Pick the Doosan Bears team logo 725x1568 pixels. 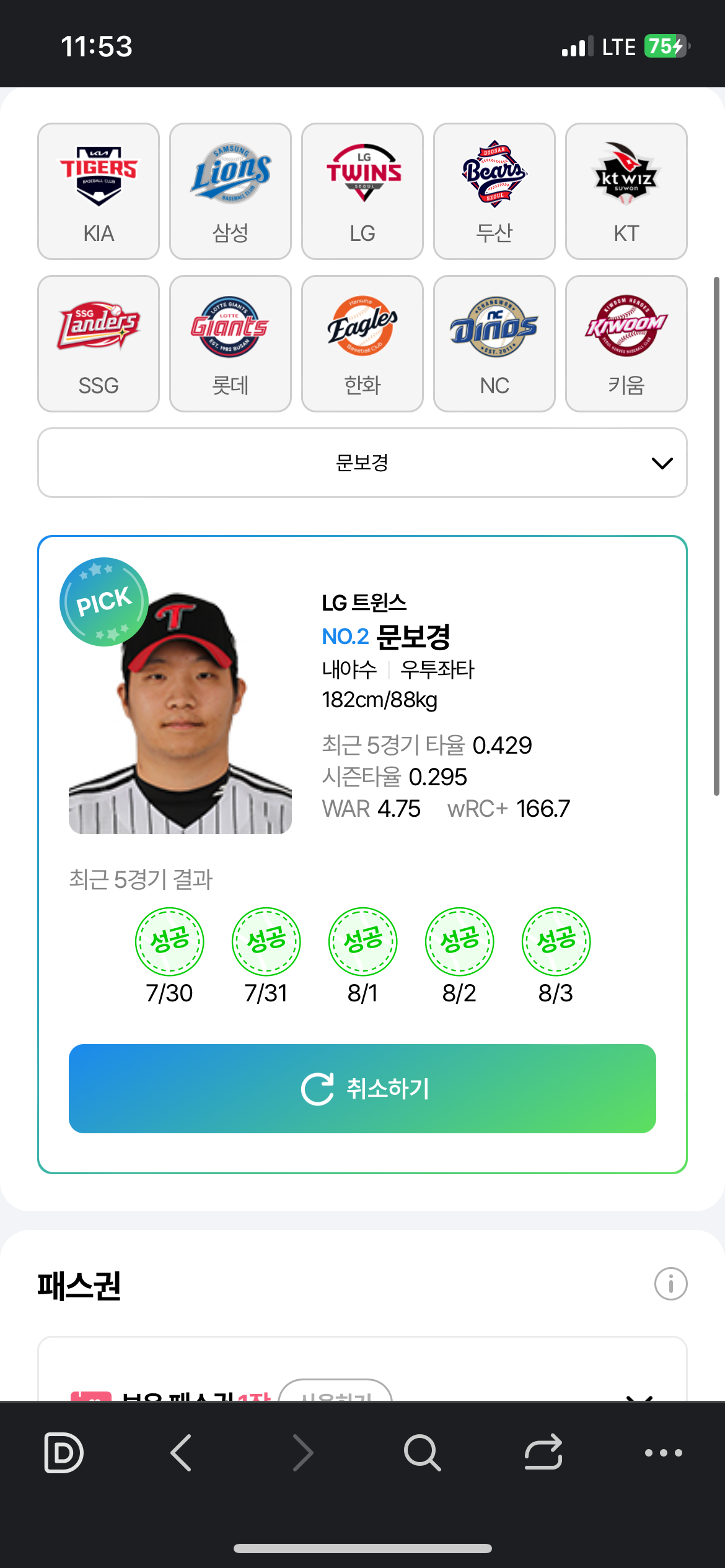click(x=494, y=173)
